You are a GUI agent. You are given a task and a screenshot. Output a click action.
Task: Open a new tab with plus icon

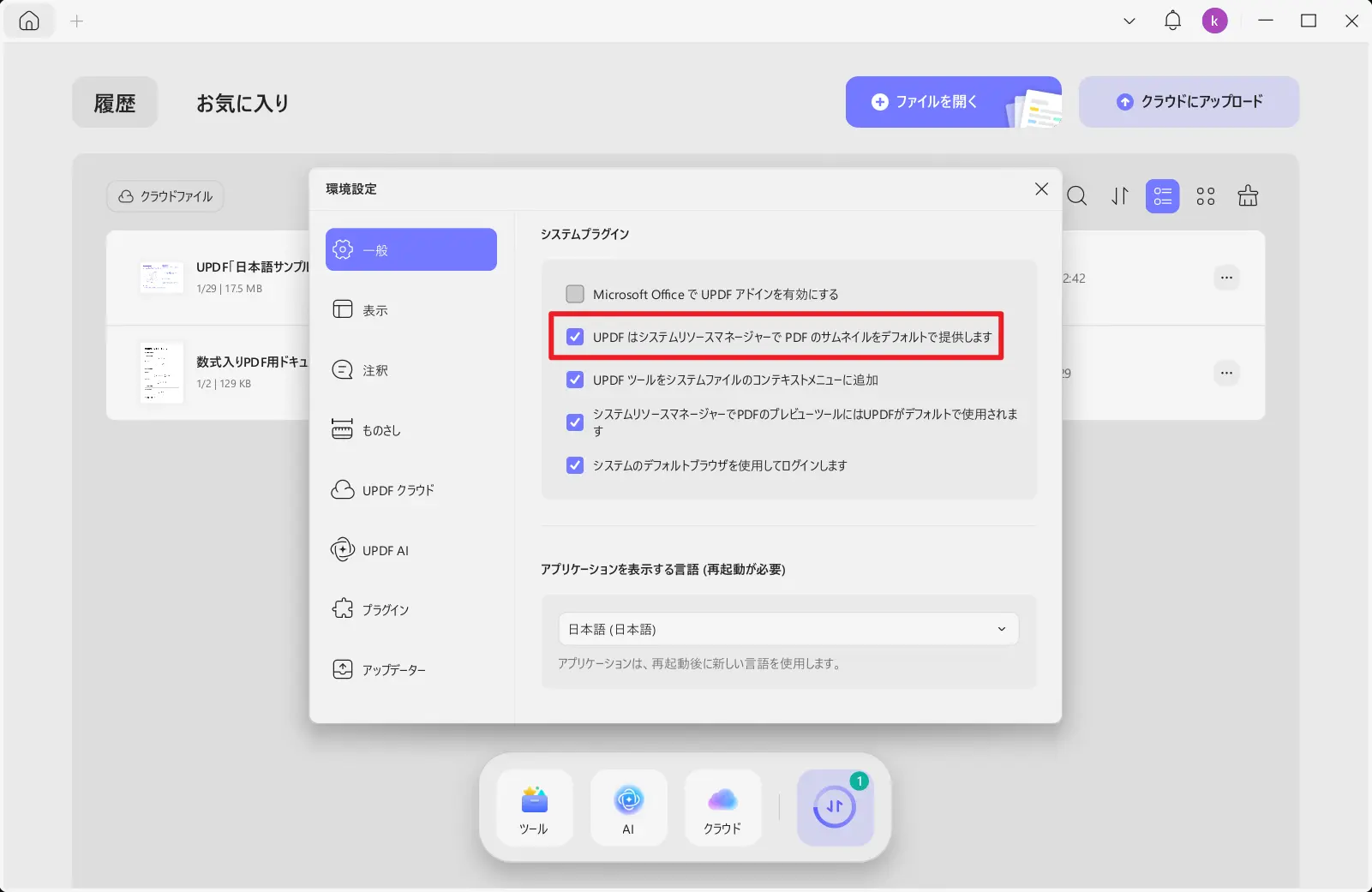click(x=77, y=21)
